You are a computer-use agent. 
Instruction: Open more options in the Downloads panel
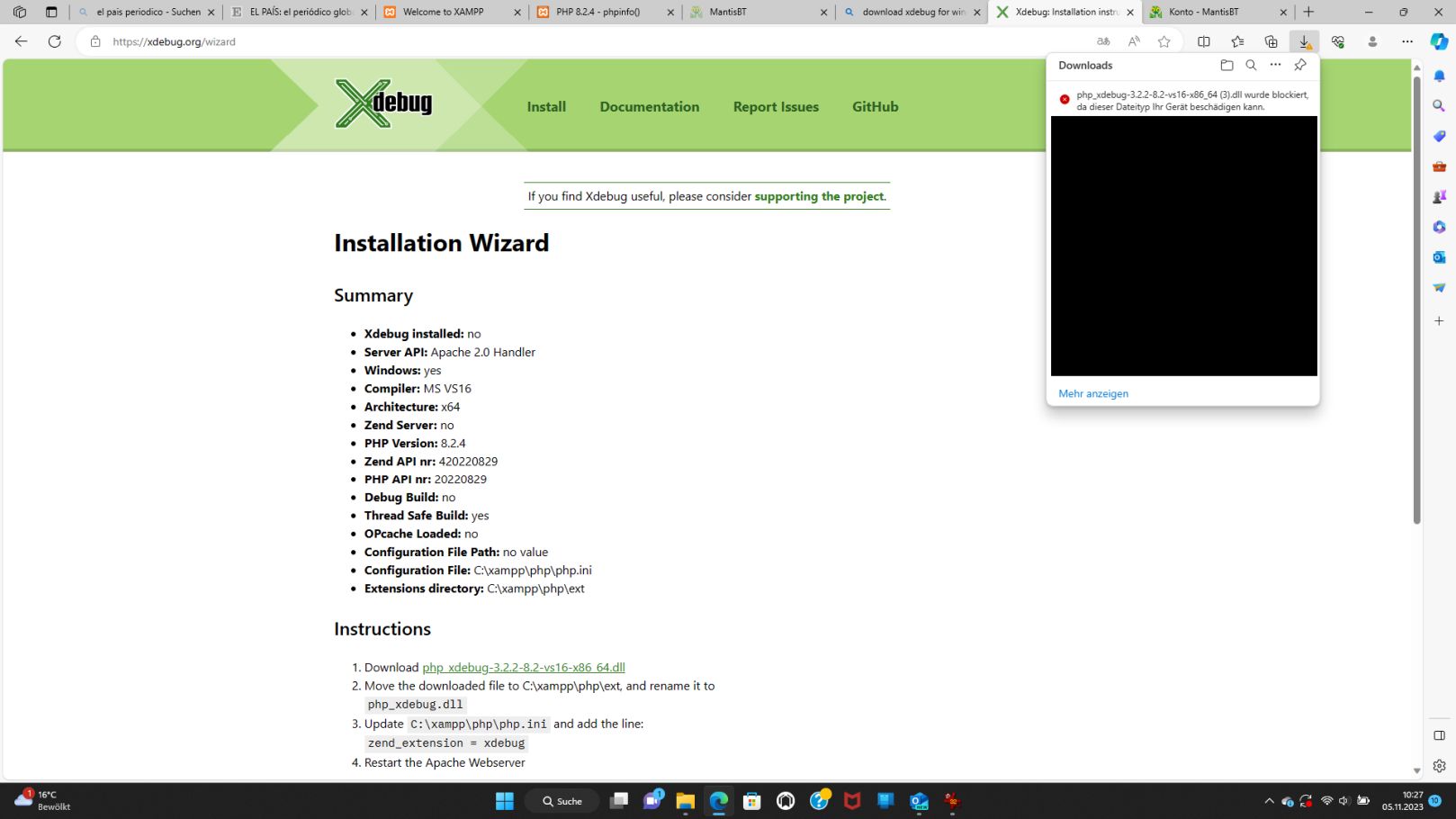(x=1275, y=65)
